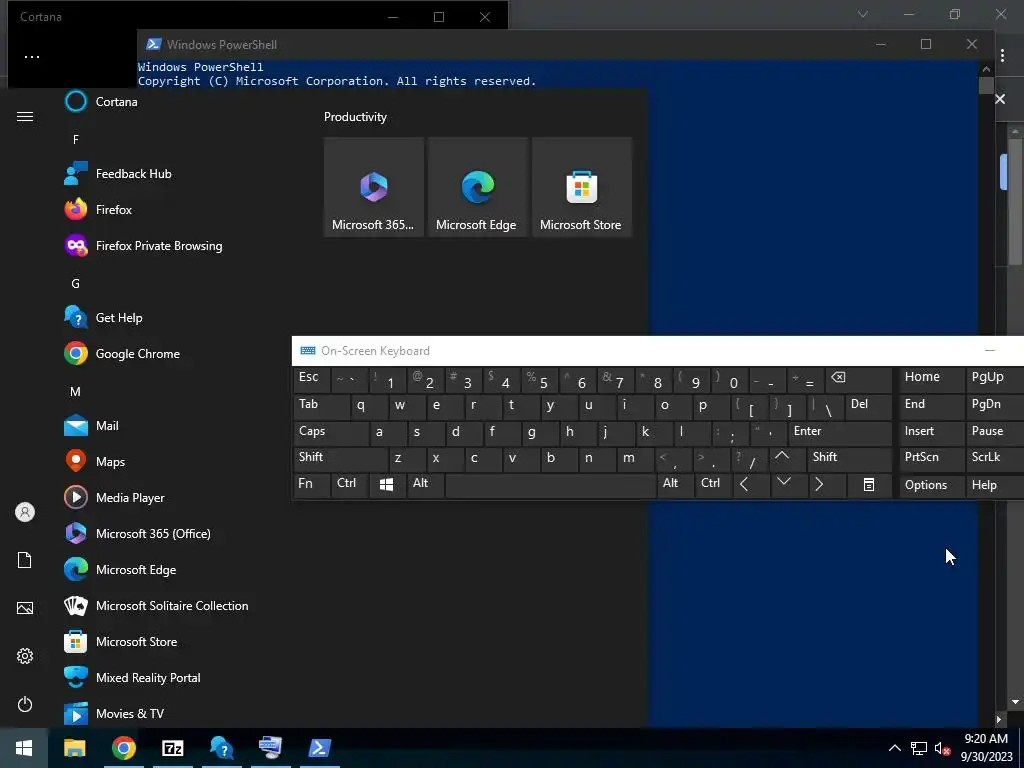Open the Microsoft Edge Productivity tile
1024x768 pixels.
(x=477, y=187)
